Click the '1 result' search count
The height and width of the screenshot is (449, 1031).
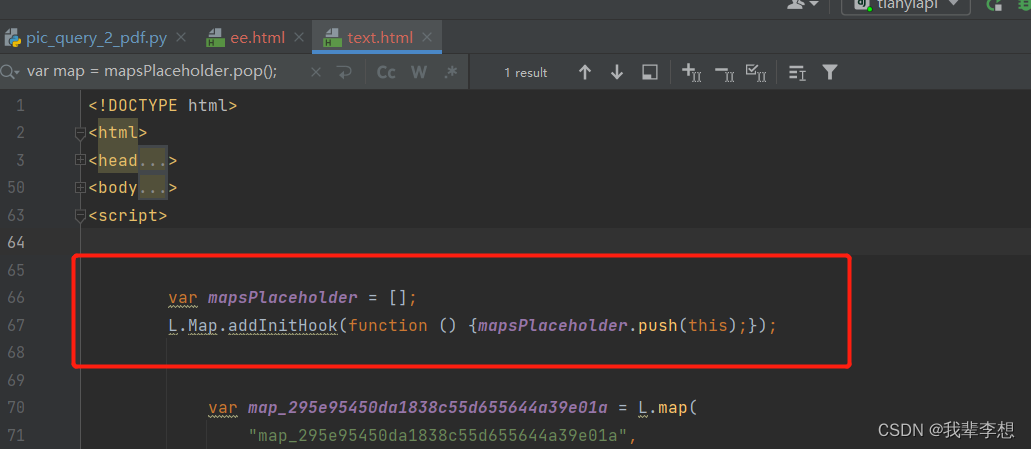coord(525,73)
